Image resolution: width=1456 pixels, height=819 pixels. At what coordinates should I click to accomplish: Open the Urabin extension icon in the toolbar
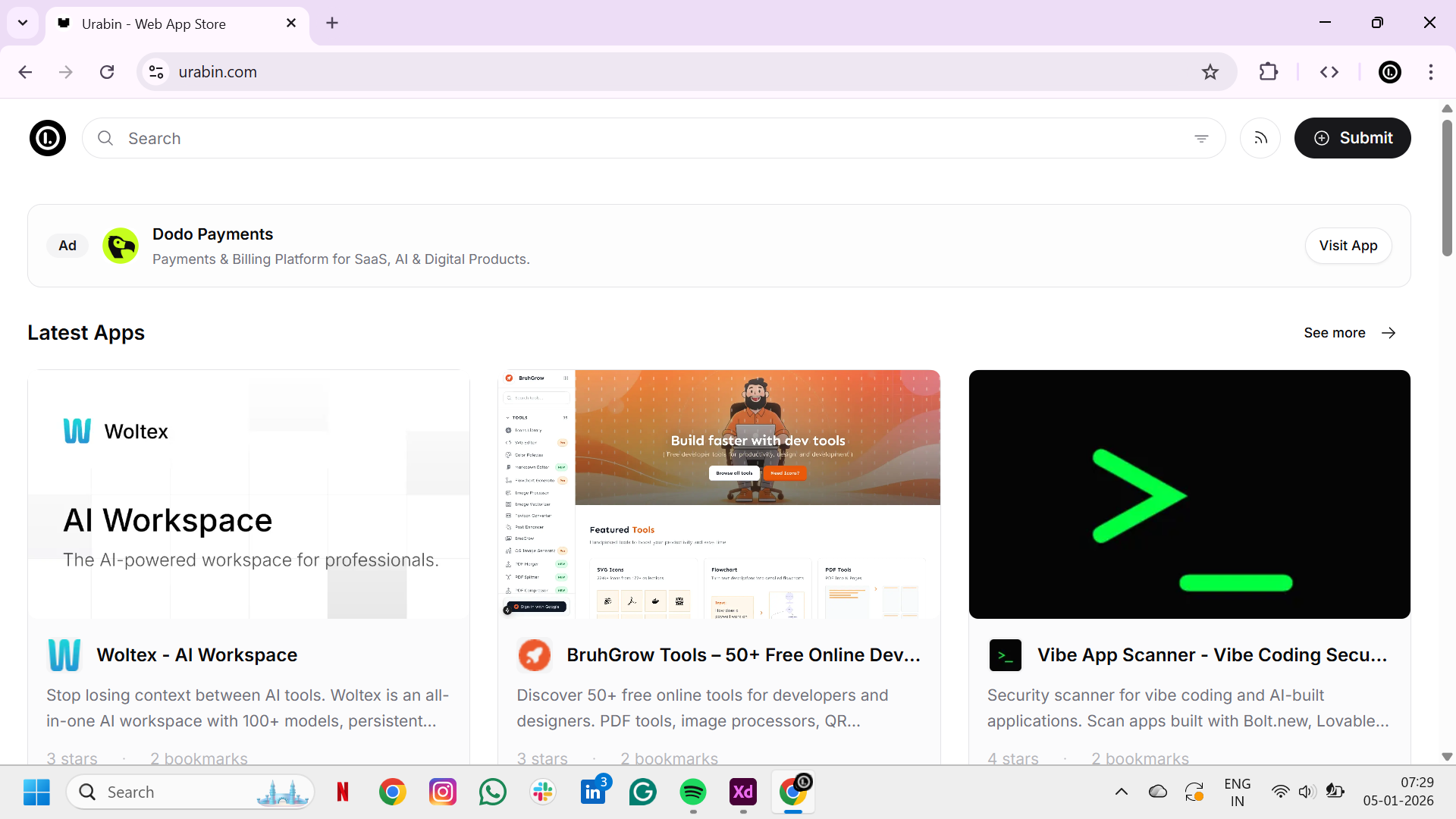(x=1390, y=72)
